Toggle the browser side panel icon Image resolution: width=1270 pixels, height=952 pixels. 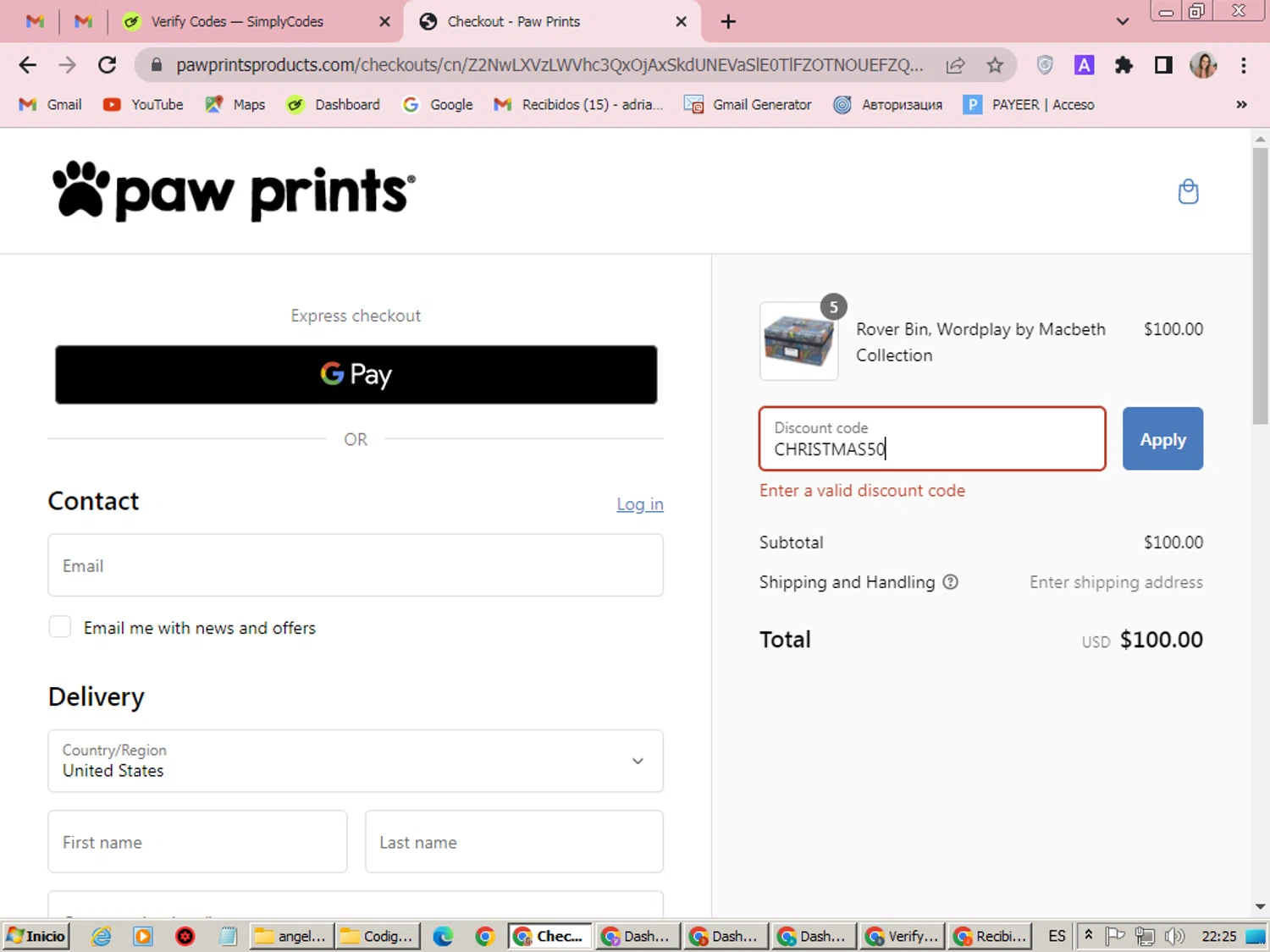click(1163, 65)
